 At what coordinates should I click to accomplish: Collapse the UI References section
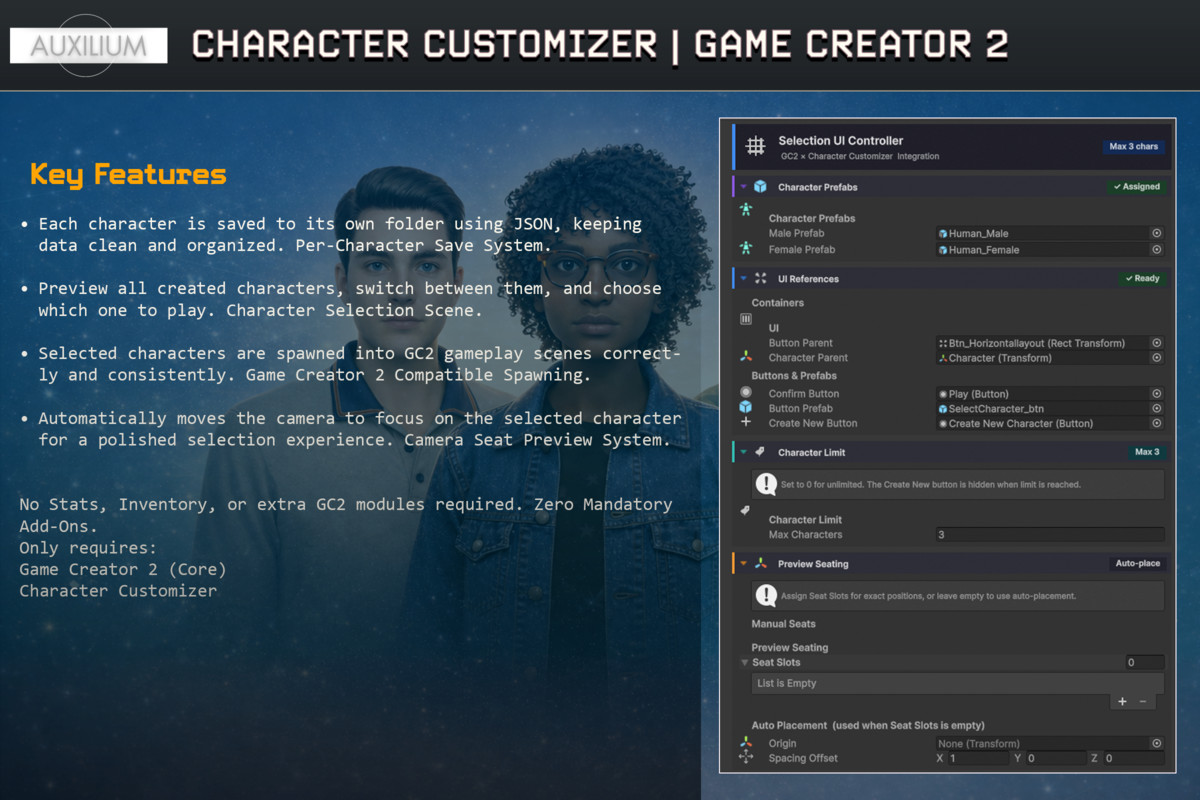744,279
